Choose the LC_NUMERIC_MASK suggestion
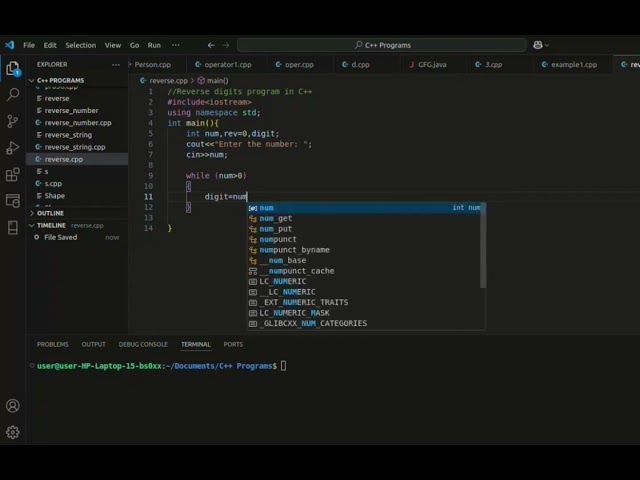 click(364, 313)
